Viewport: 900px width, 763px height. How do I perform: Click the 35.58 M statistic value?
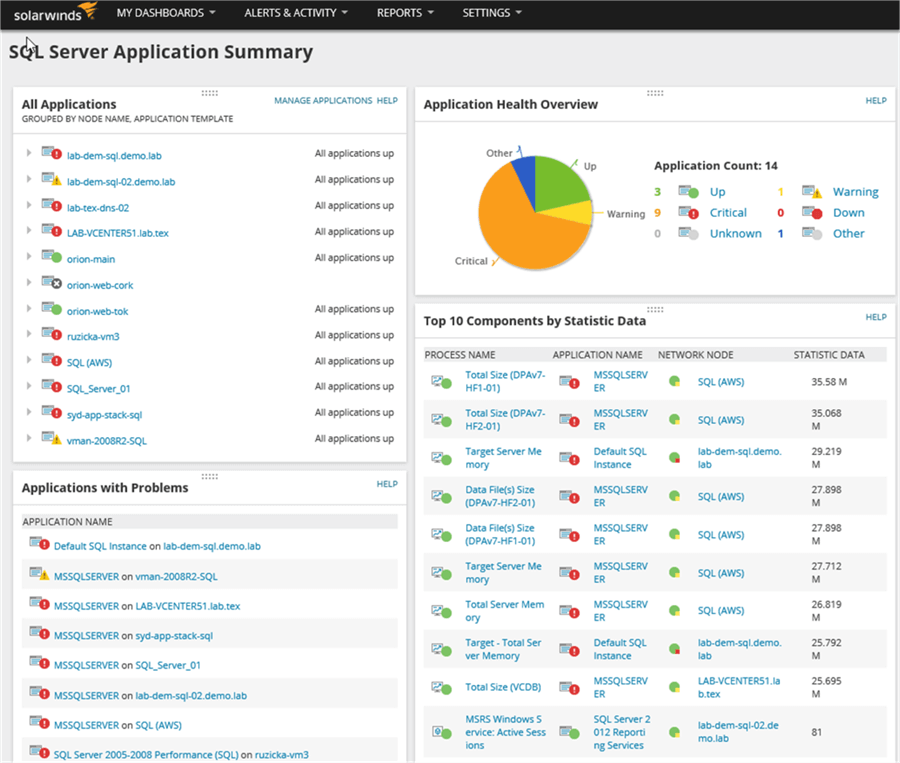click(x=829, y=382)
